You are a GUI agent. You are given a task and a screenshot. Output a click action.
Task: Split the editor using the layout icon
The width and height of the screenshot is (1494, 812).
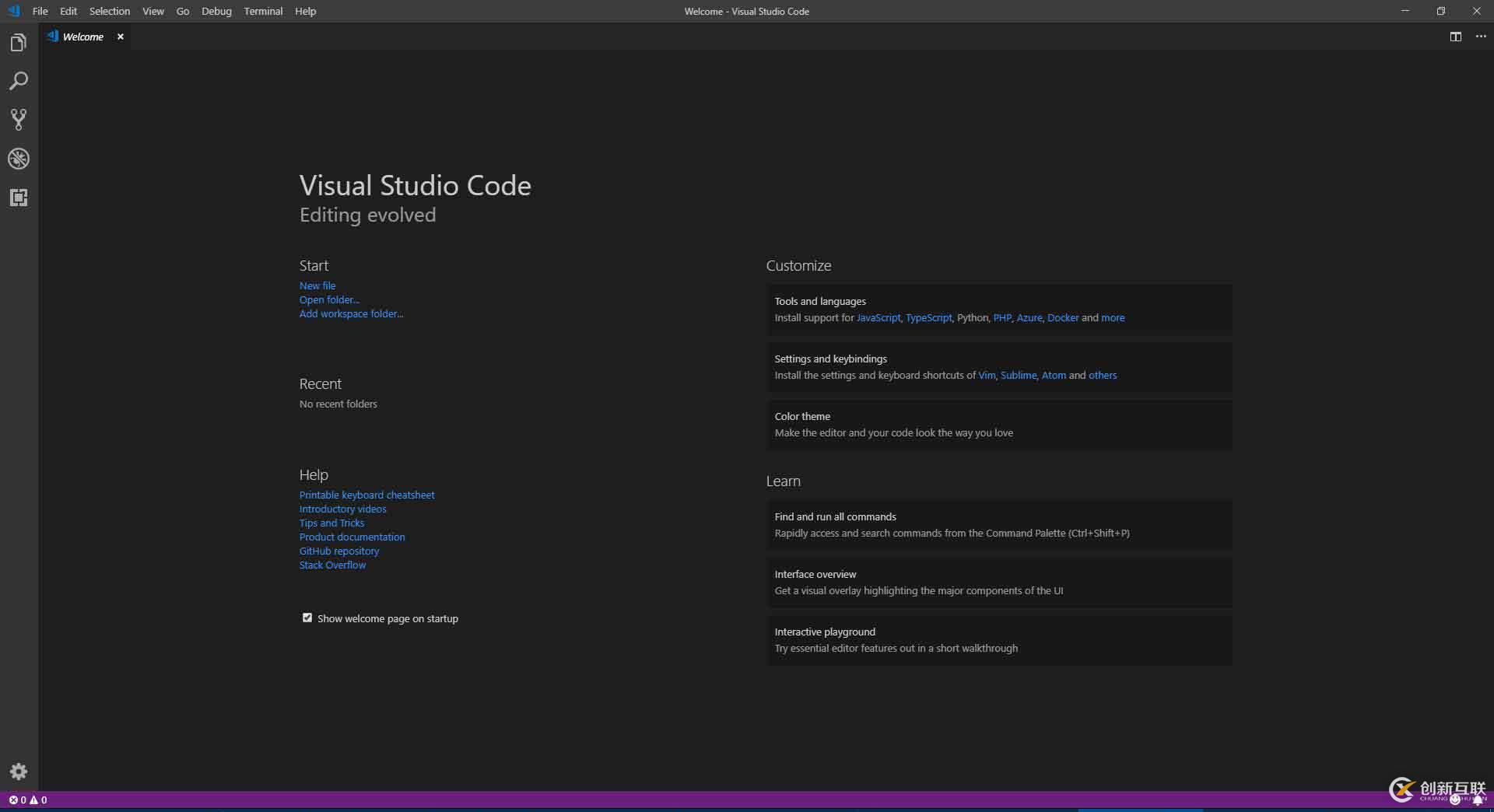1455,37
